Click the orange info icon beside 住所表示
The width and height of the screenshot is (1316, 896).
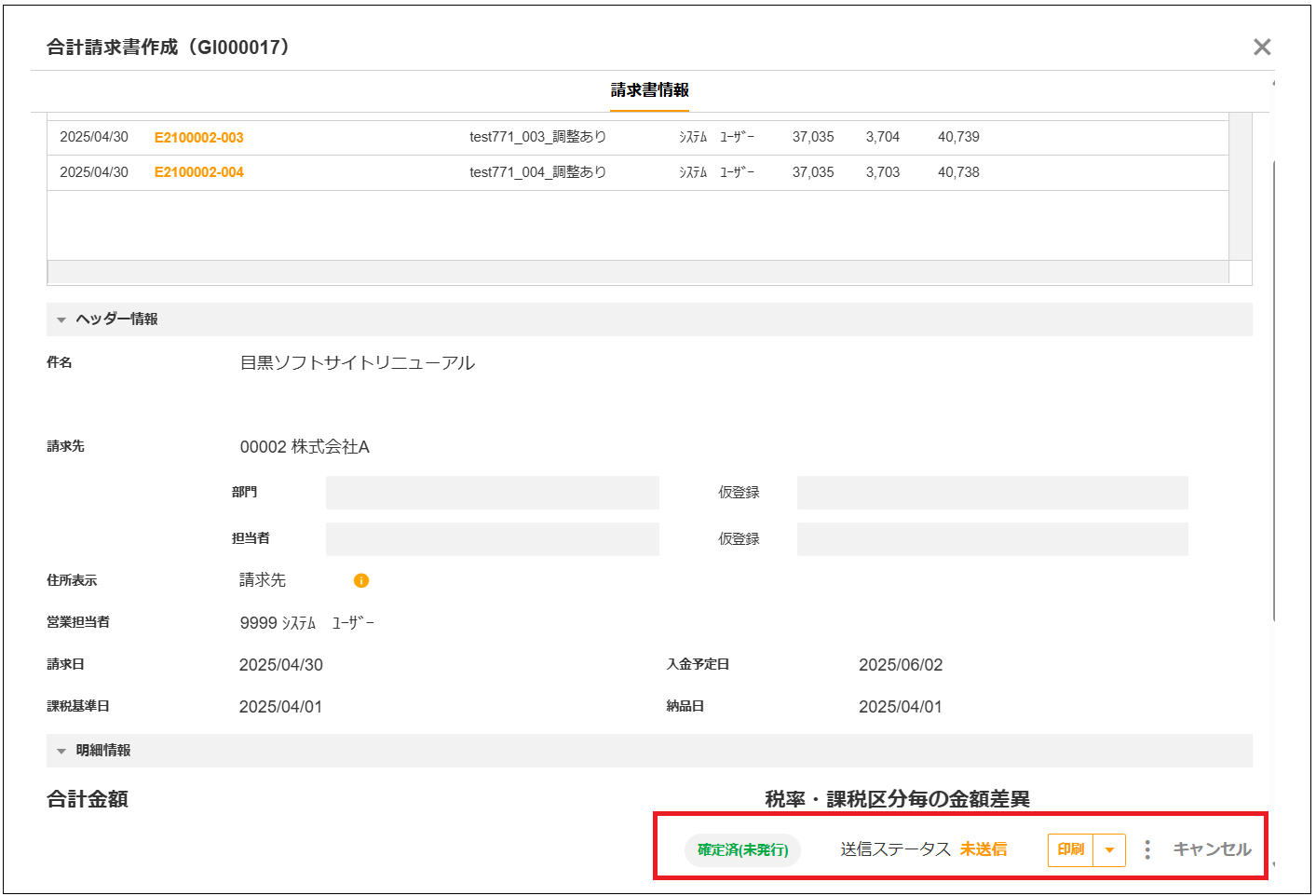point(361,580)
